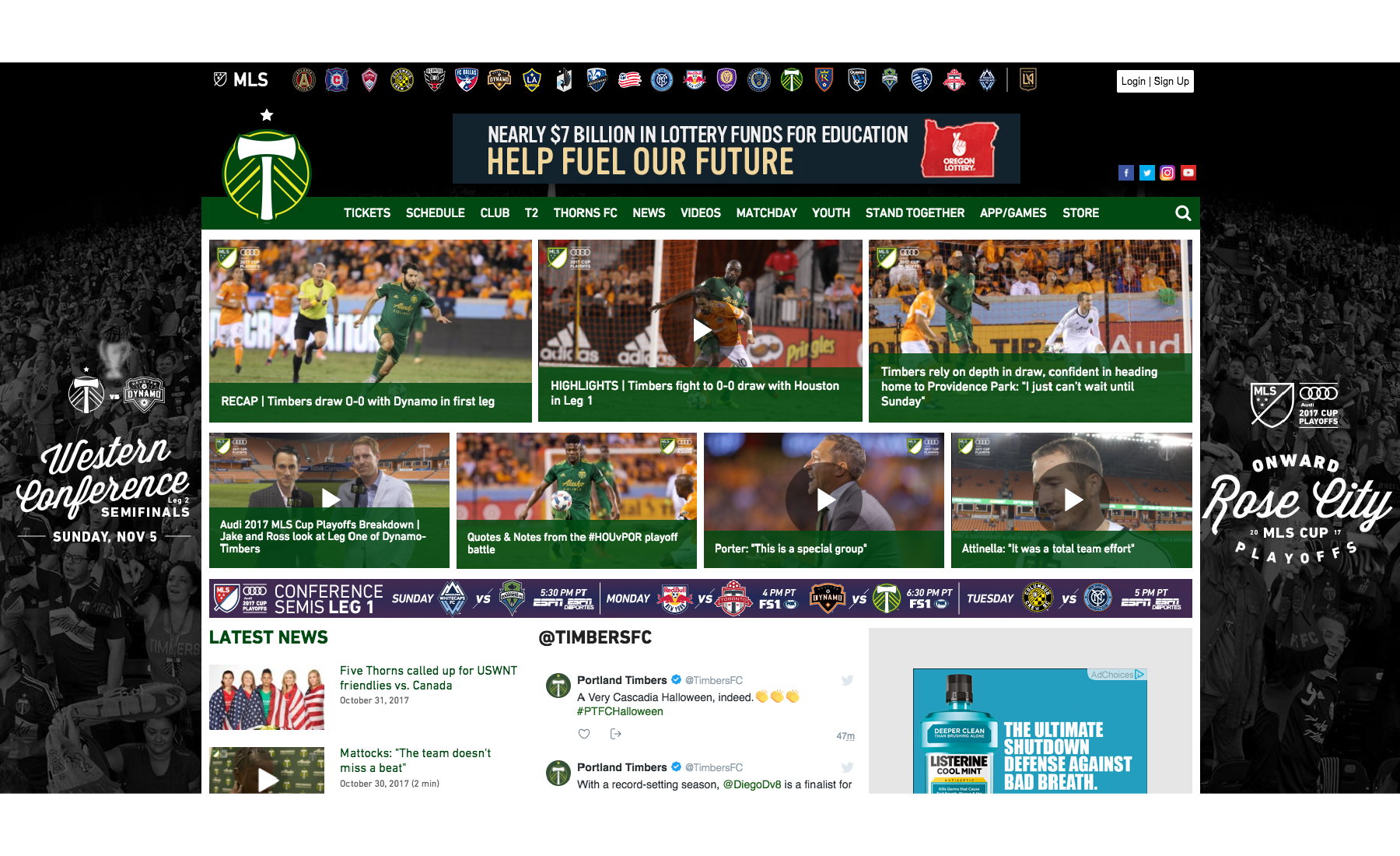Image resolution: width=1400 pixels, height=856 pixels.
Task: Retweet the Portland Timbers Halloween tweet
Action: click(x=615, y=734)
